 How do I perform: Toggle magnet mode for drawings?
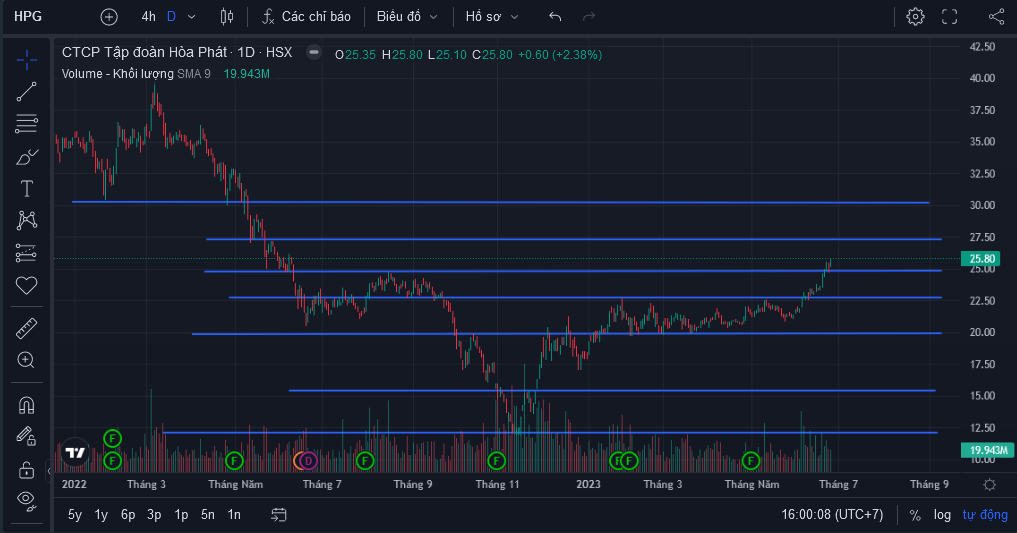click(x=27, y=405)
